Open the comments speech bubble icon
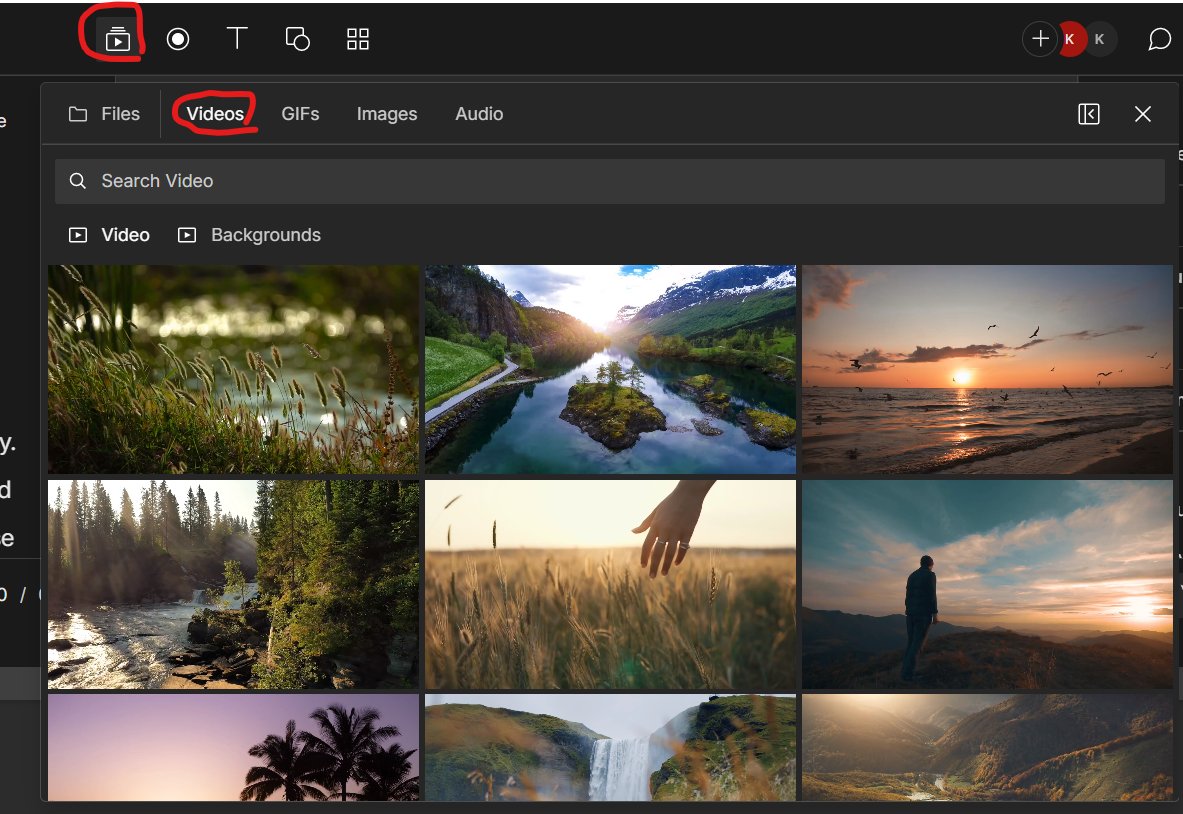Viewport: 1183px width, 814px height. coord(1160,39)
